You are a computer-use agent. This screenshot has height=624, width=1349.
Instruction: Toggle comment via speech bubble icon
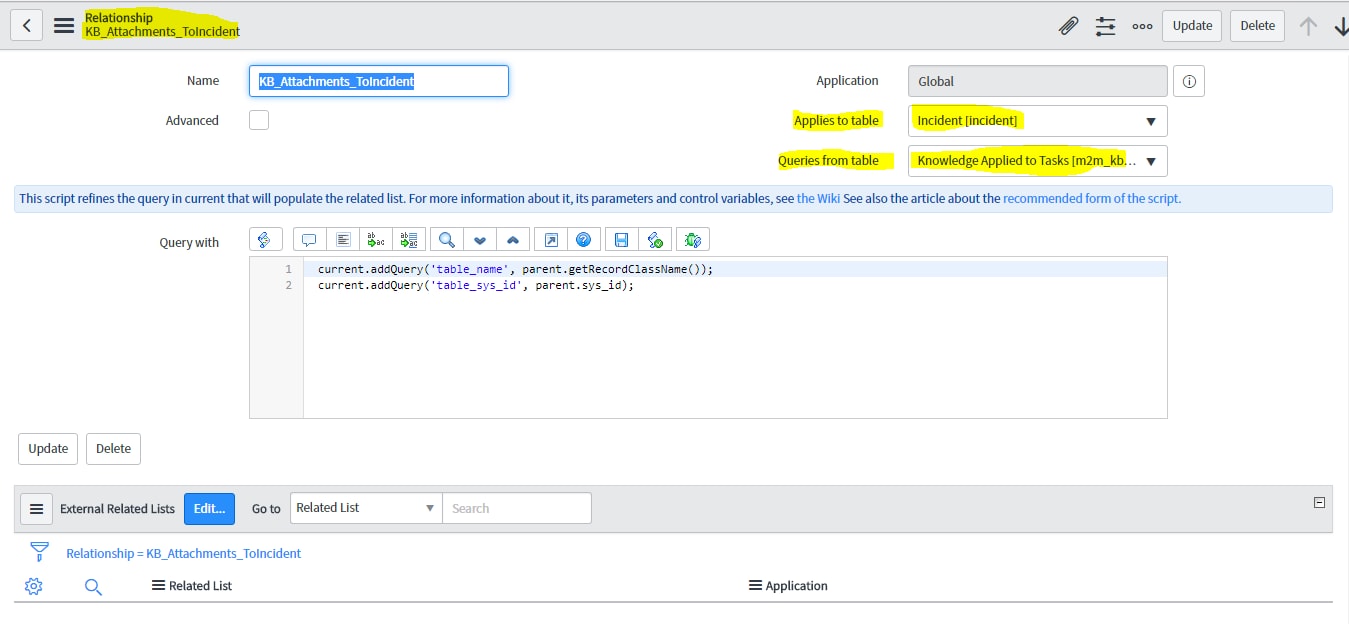[x=309, y=240]
